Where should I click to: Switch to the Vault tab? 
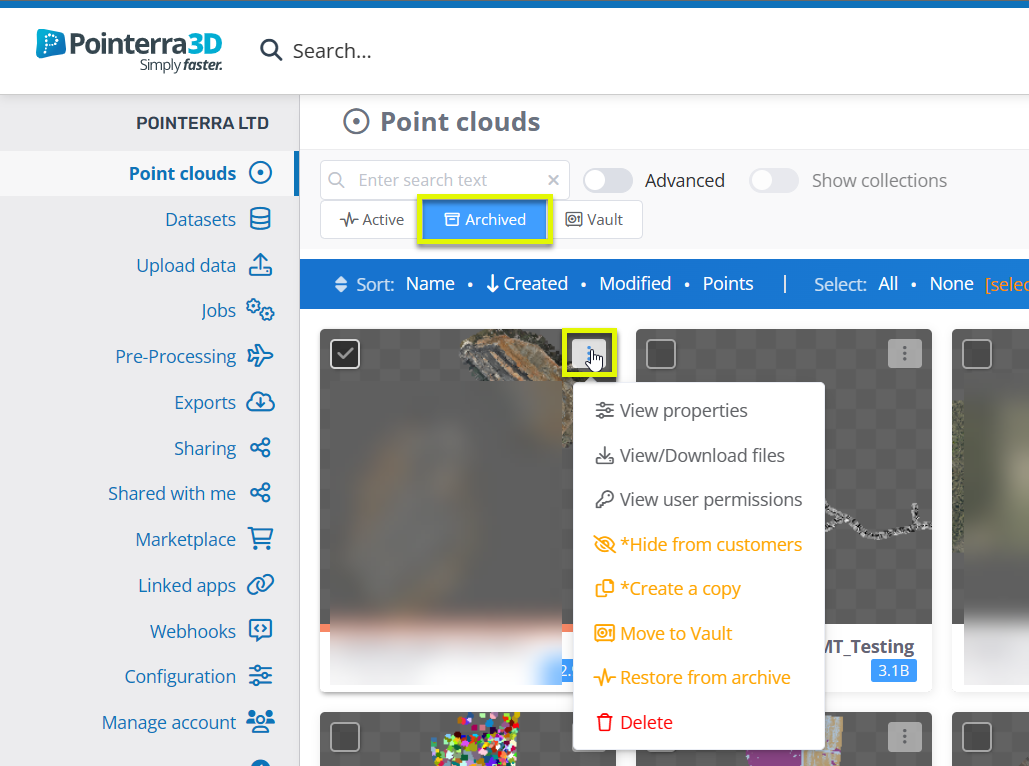click(x=597, y=219)
